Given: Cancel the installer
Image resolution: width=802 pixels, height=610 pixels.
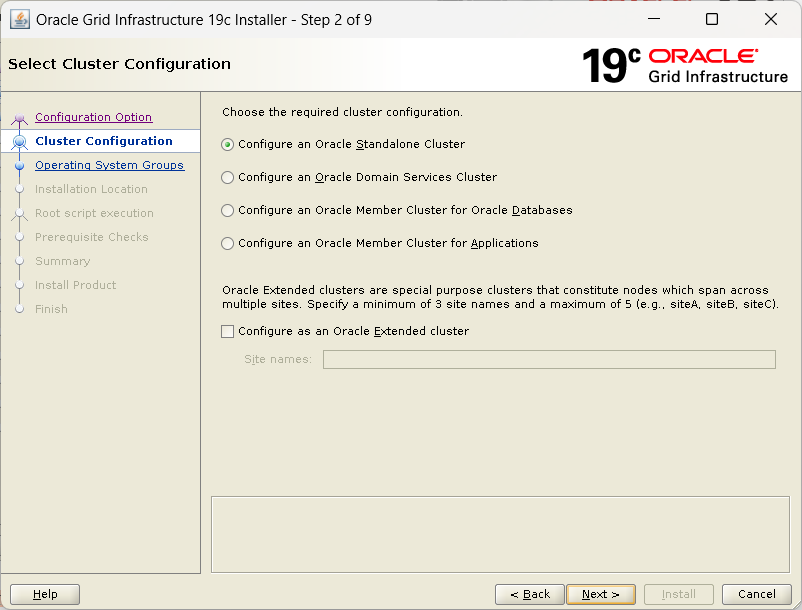Looking at the screenshot, I should click(x=756, y=594).
